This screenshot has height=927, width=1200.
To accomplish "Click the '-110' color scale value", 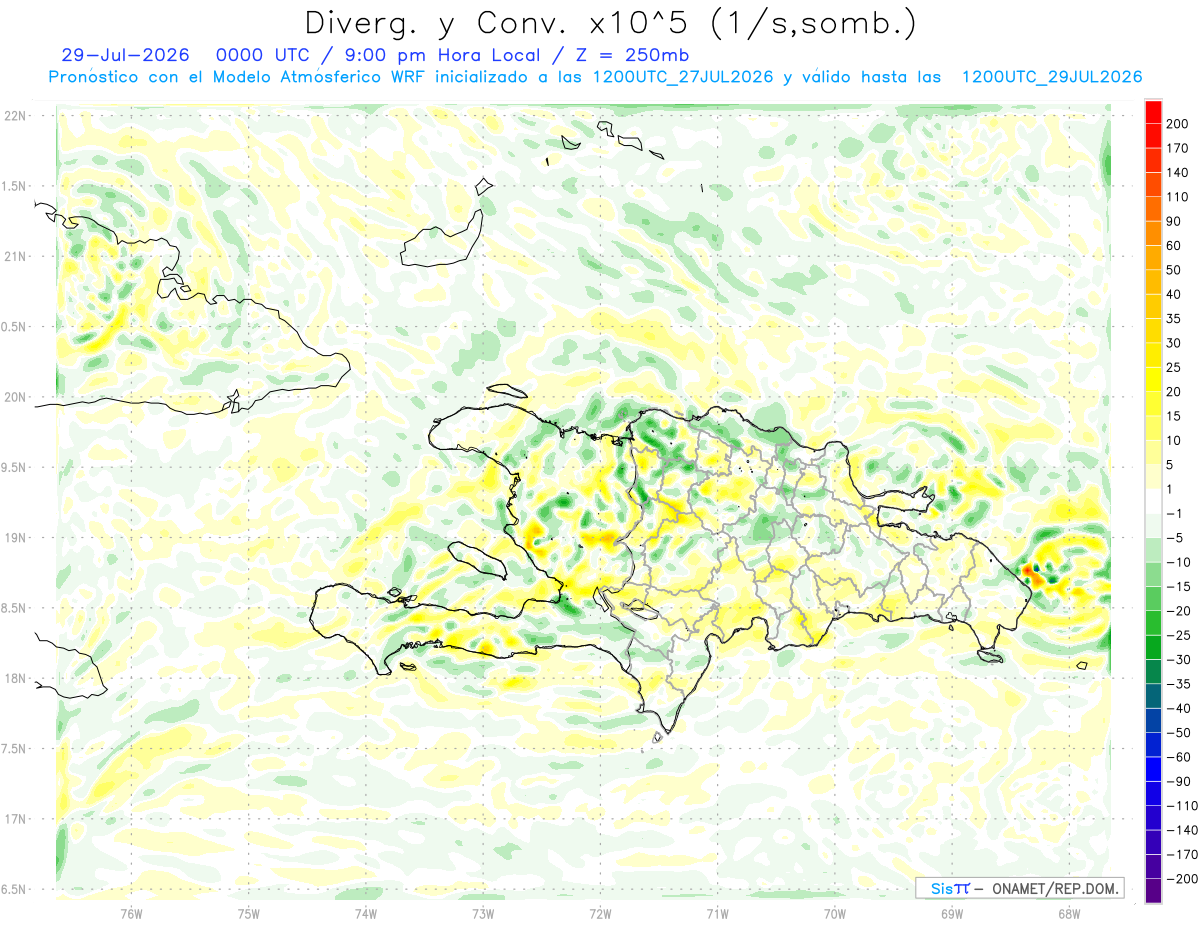I will coord(1183,806).
